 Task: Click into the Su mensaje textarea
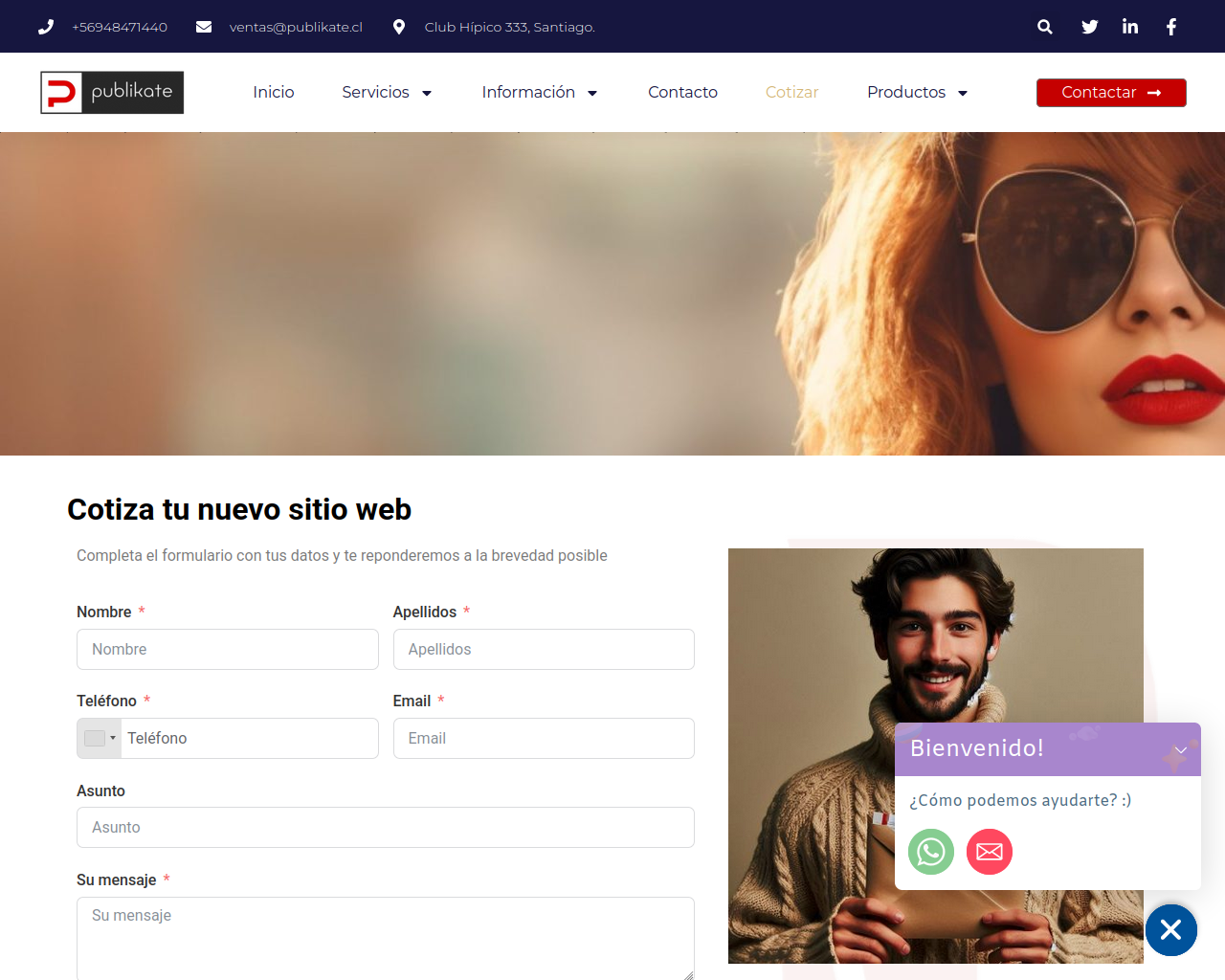tap(386, 939)
